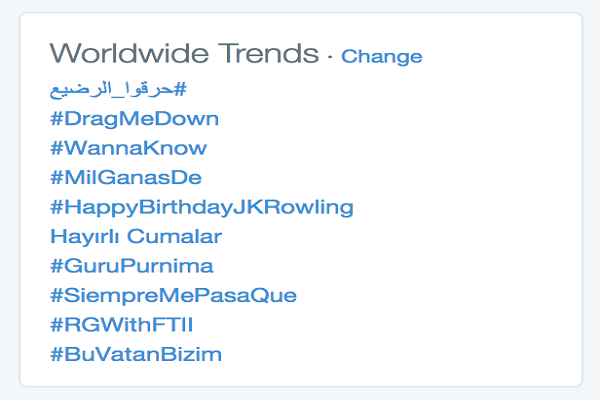Click the Hayırlı Cumalar trend
Screen dimensions: 600x400
(x=135, y=237)
